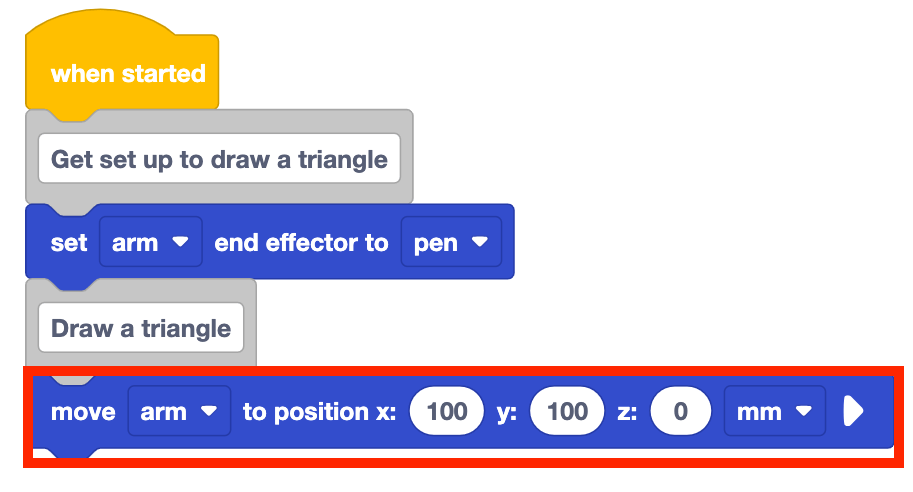Screen dimensions: 913x492
Task: Click the y position value field
Action: (567, 412)
